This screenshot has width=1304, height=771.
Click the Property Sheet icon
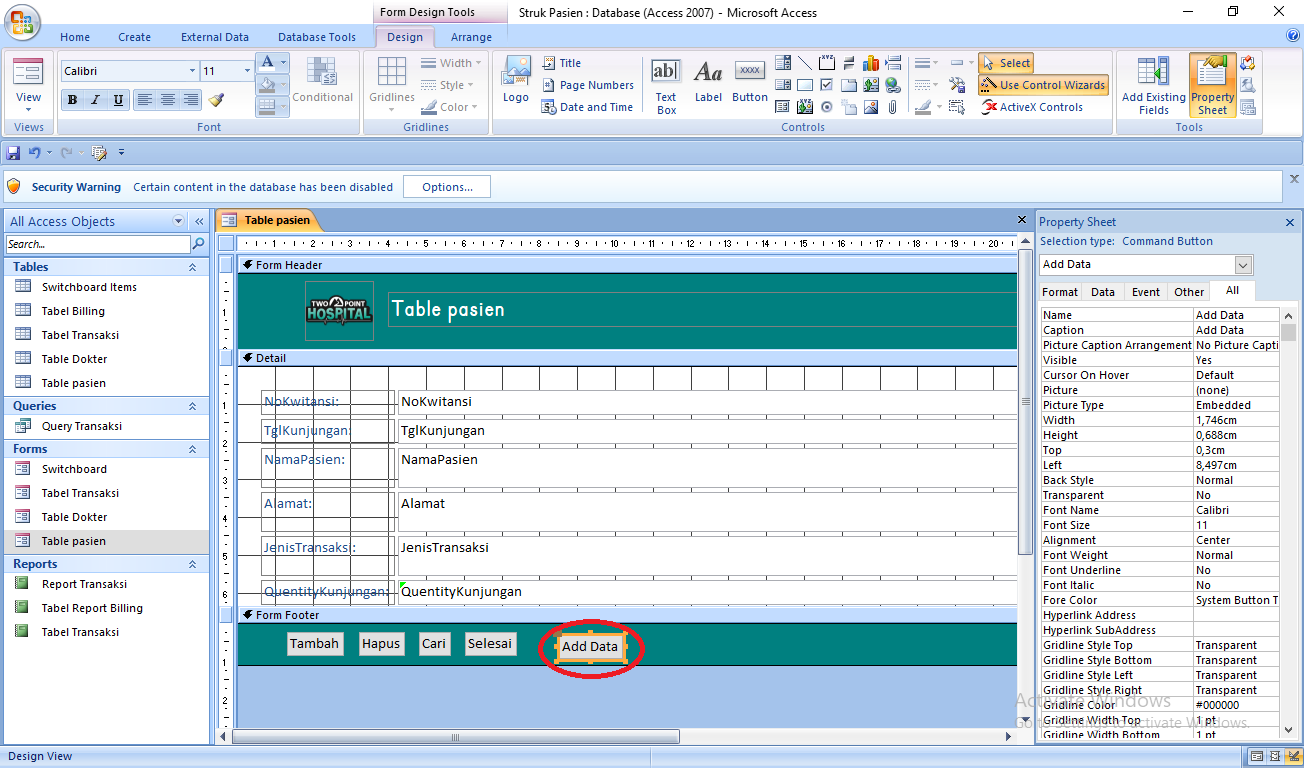click(x=1211, y=84)
